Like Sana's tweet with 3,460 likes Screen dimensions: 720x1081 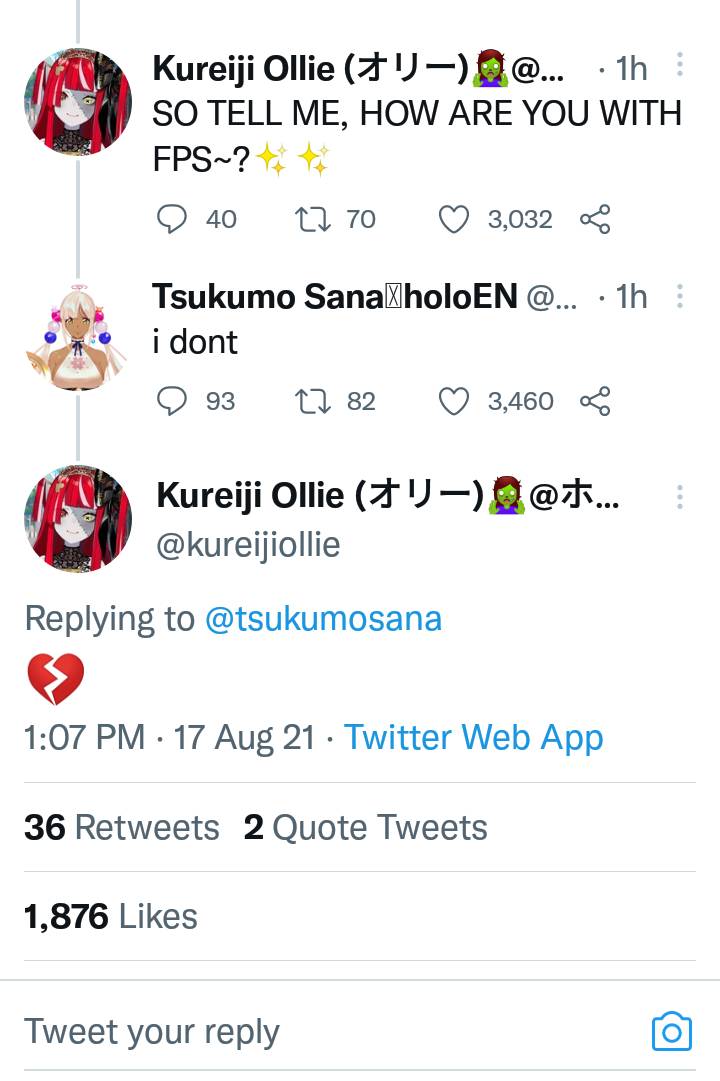[x=454, y=401]
